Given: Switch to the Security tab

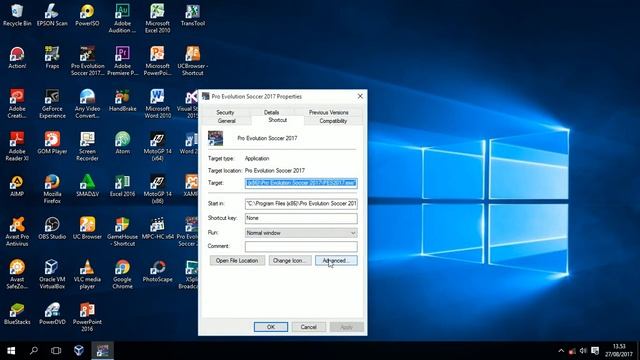Looking at the screenshot, I should click(225, 112).
